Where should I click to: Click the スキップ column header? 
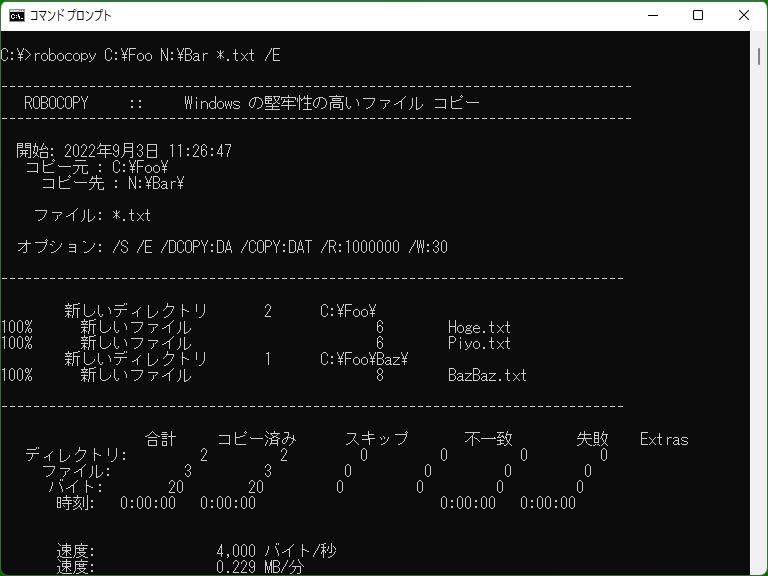coord(377,439)
